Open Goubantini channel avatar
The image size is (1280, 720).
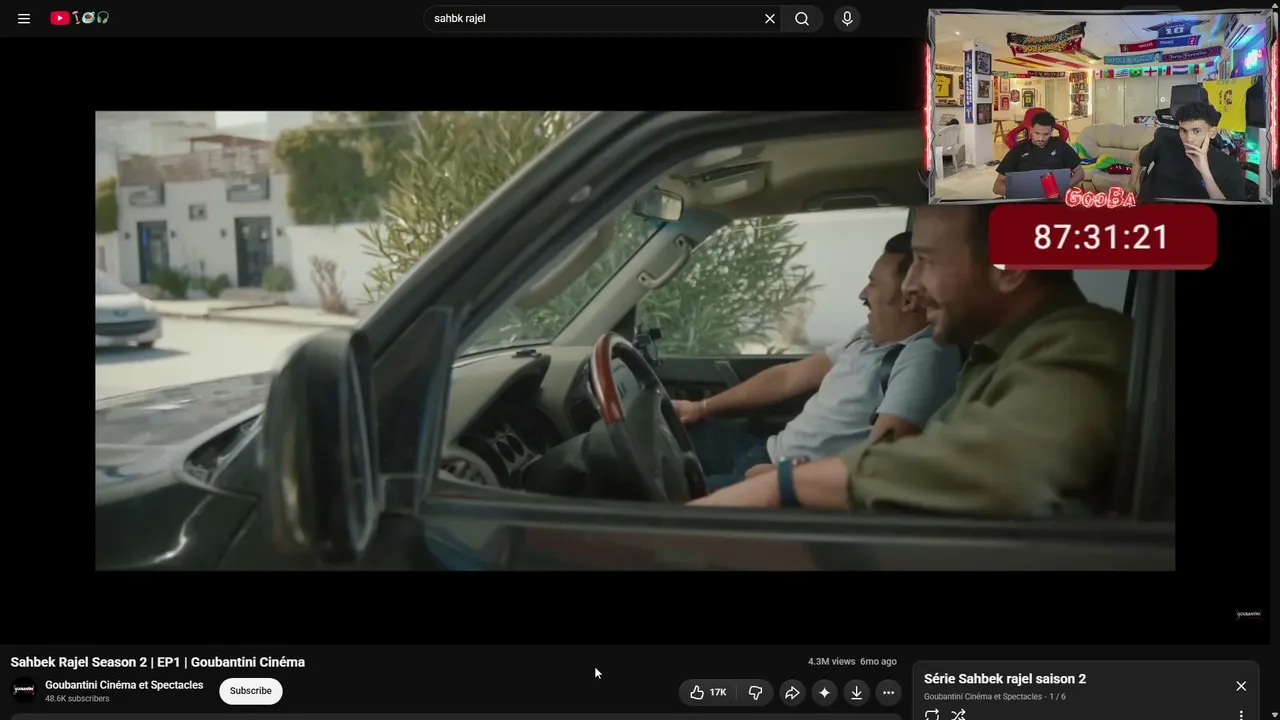[x=24, y=690]
